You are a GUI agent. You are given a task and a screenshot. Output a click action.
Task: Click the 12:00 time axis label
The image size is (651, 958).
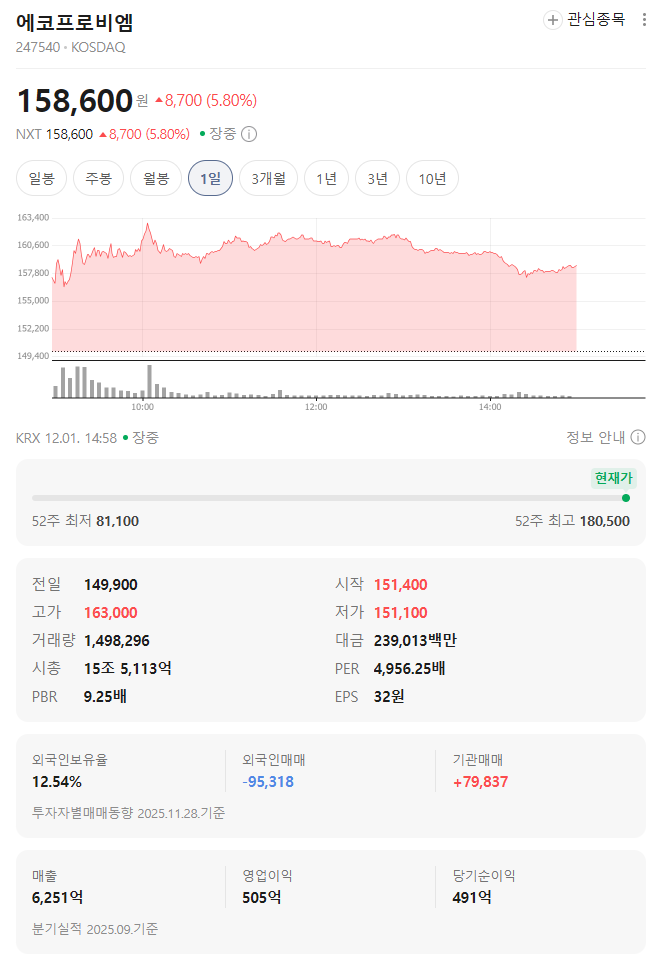pyautogui.click(x=316, y=407)
